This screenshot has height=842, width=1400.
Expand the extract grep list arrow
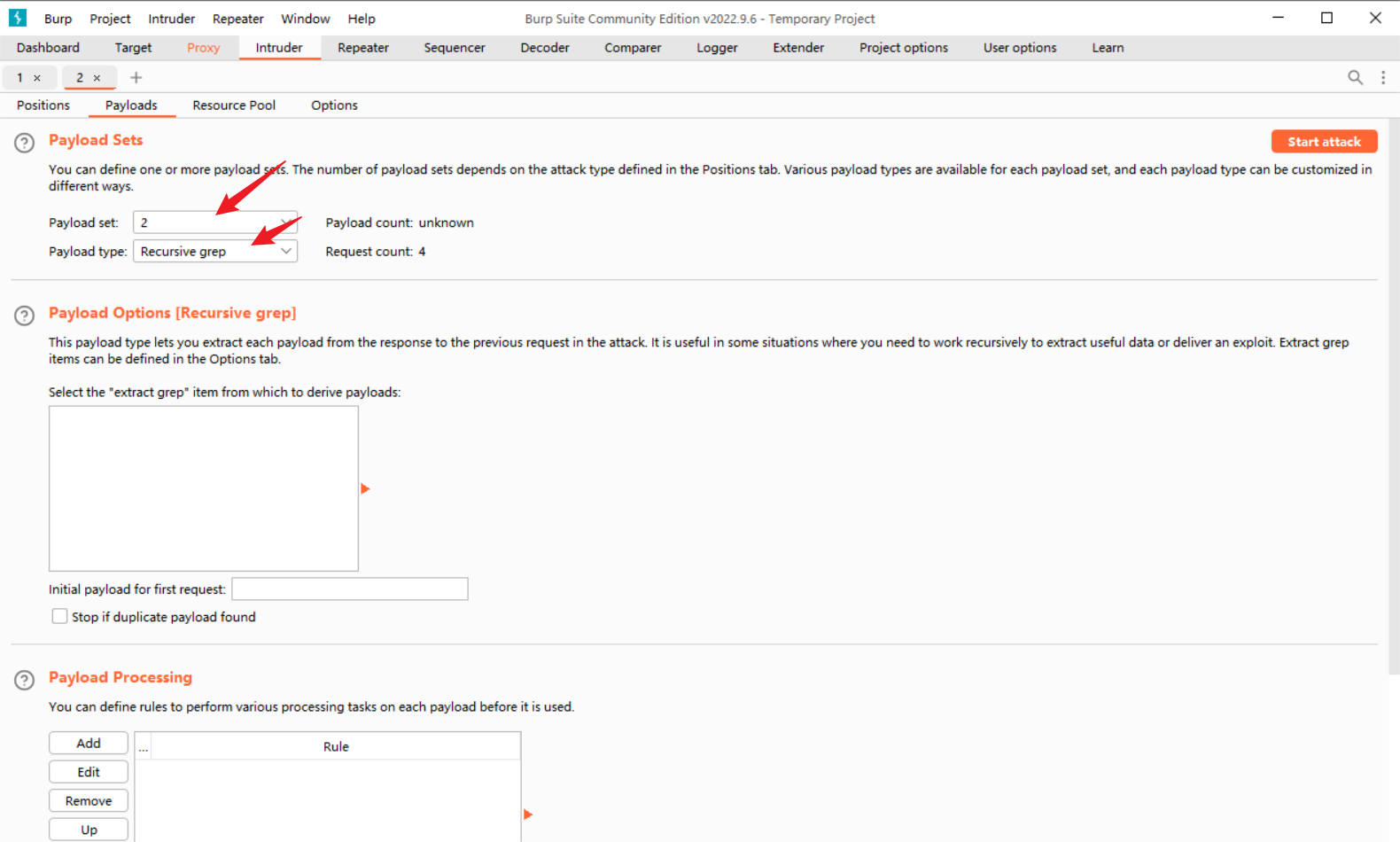coord(365,489)
